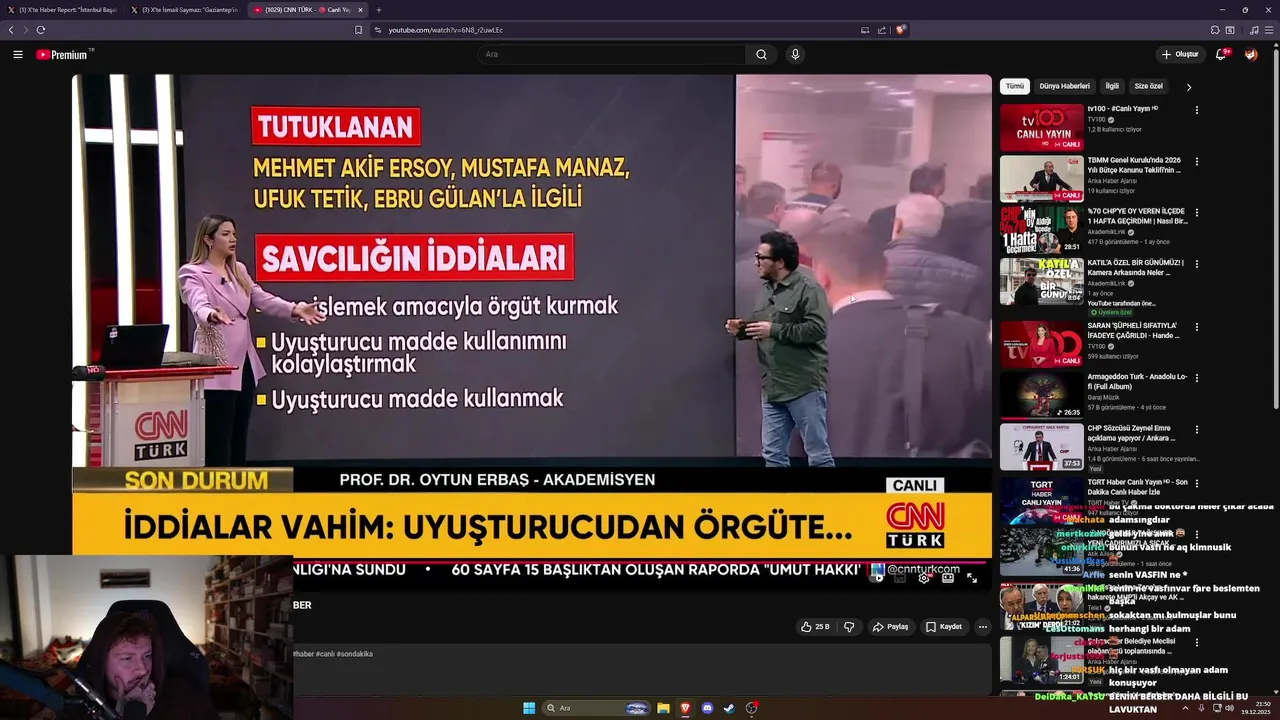Enter fullscreen on the video player
The height and width of the screenshot is (720, 1280).
[972, 578]
